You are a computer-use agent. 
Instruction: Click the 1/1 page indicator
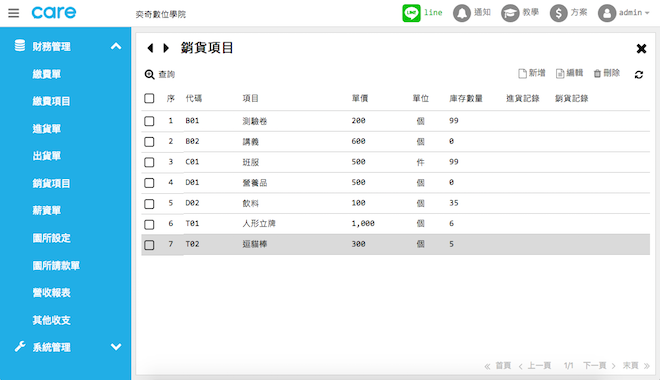click(568, 366)
